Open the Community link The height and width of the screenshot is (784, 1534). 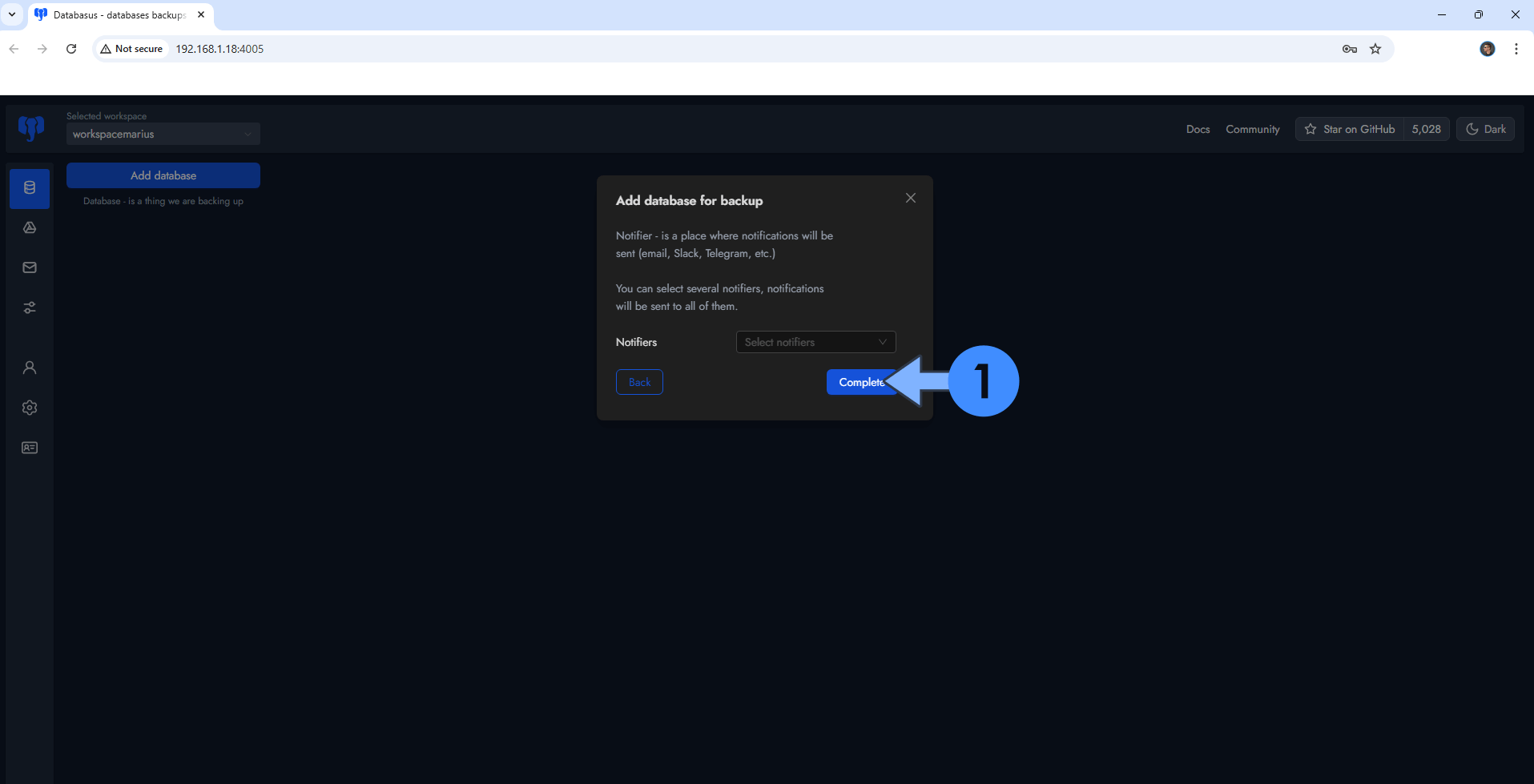(1252, 129)
